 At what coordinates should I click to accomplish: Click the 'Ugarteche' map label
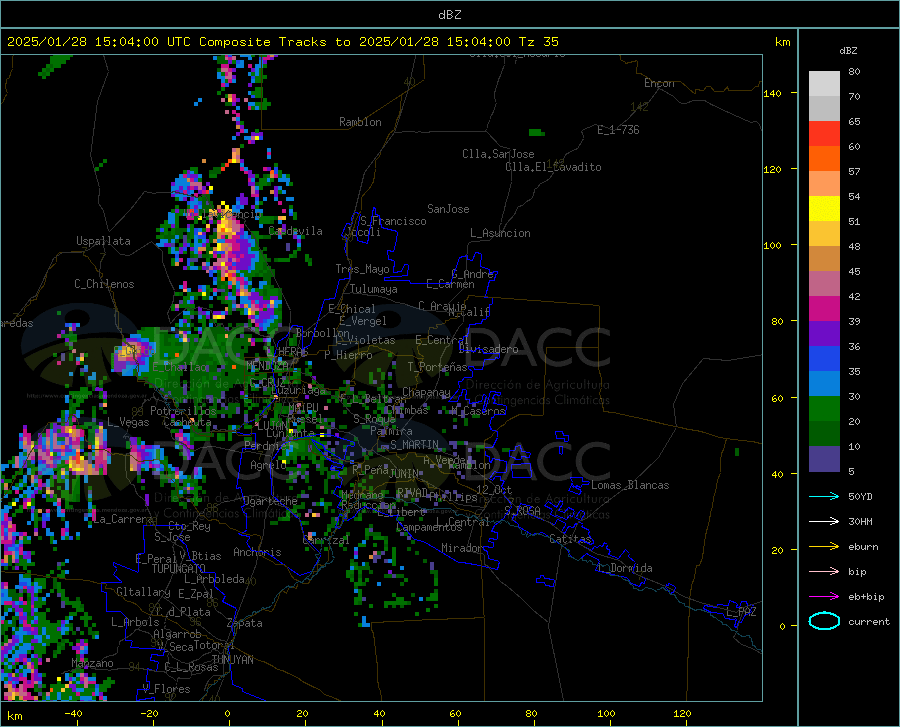[x=270, y=501]
